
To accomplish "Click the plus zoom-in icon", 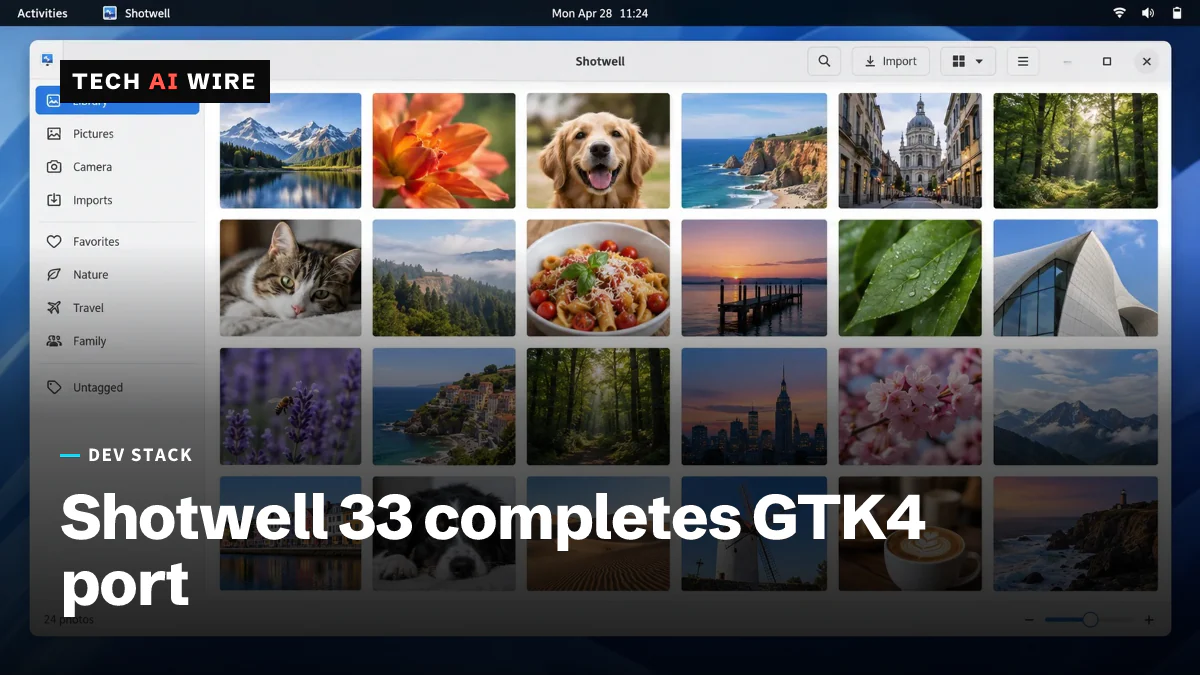I will click(1149, 620).
